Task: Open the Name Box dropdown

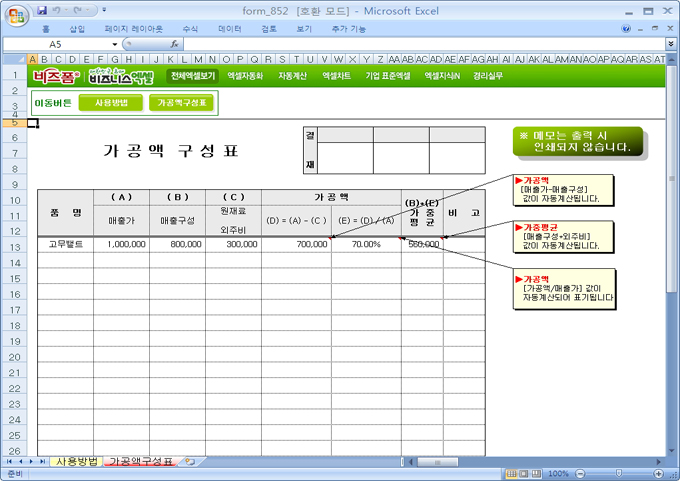Action: [115, 45]
